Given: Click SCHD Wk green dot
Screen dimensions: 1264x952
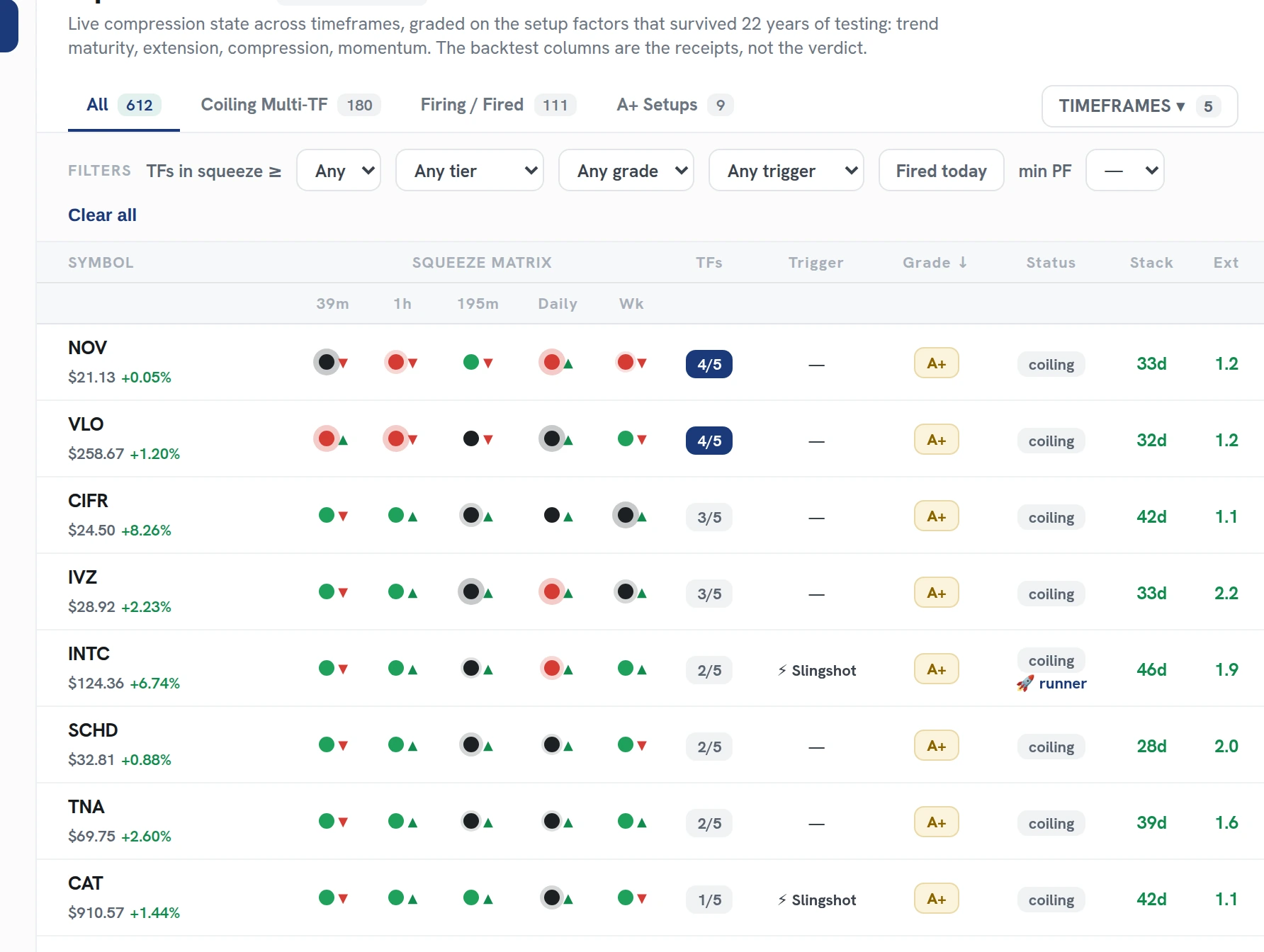Looking at the screenshot, I should click(x=626, y=745).
